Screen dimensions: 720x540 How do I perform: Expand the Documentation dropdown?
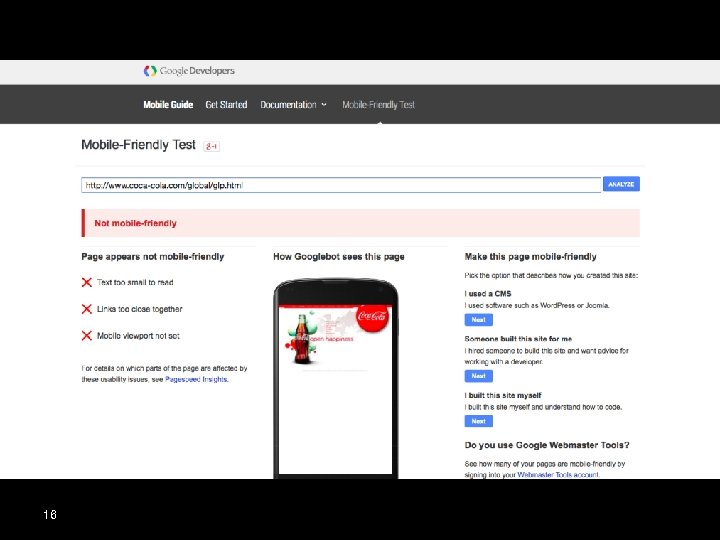293,105
